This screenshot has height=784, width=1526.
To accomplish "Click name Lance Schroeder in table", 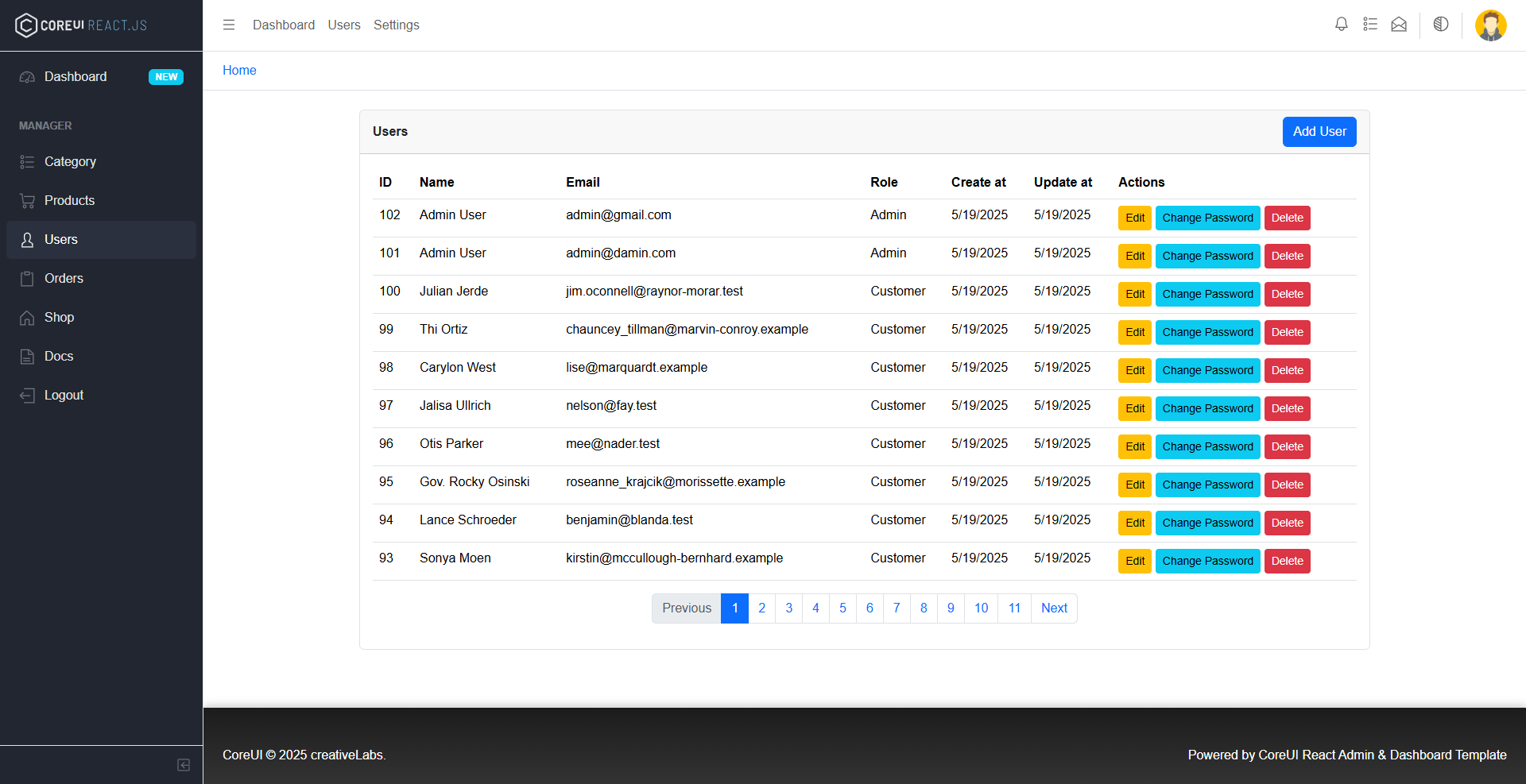I will click(x=468, y=520).
